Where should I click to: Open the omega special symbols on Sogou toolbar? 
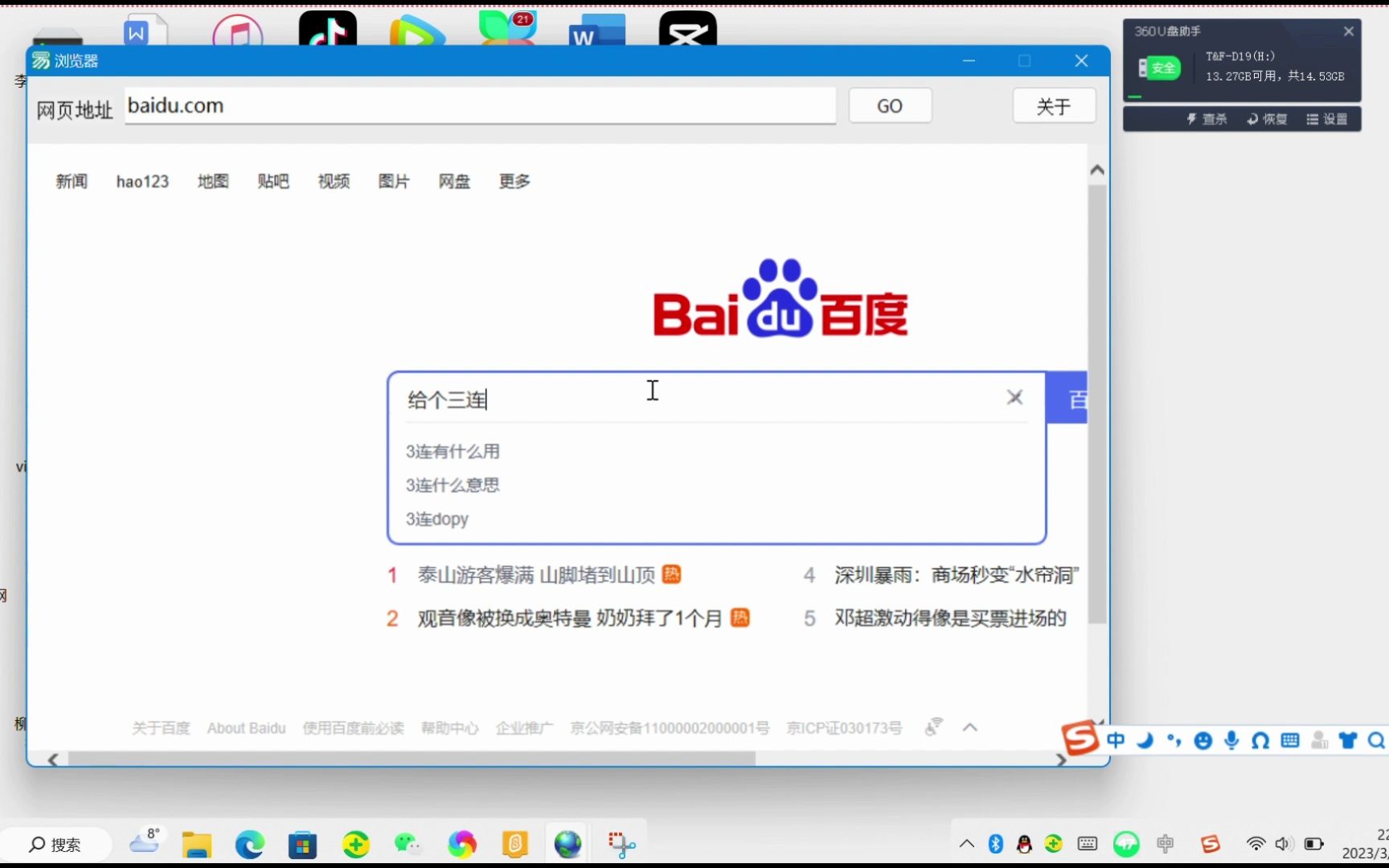(1260, 740)
